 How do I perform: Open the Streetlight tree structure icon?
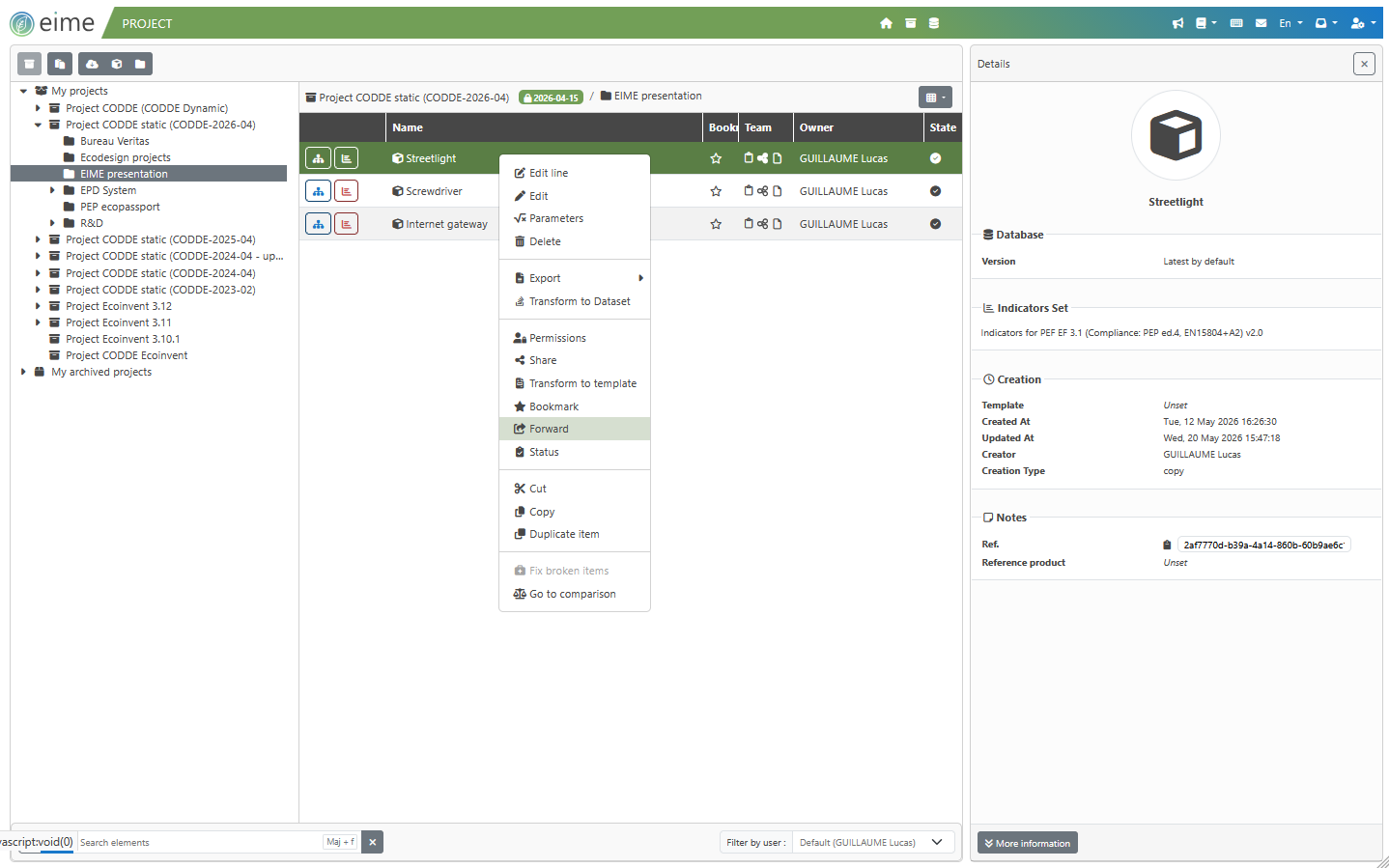(318, 158)
